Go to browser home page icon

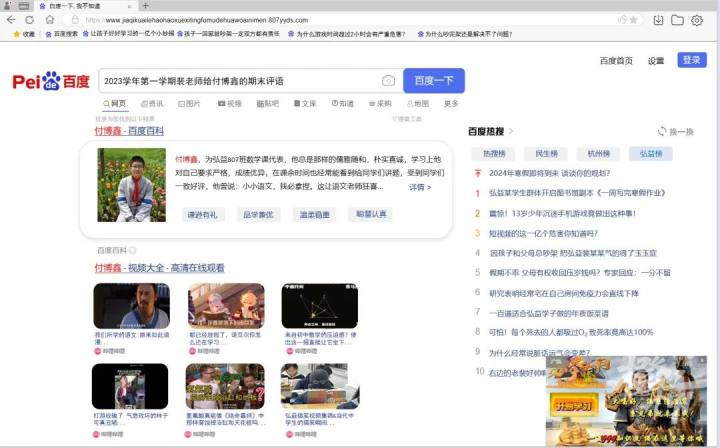coord(50,20)
